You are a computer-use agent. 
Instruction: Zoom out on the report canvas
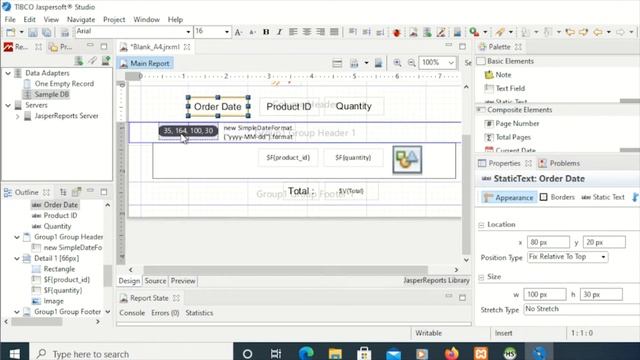411,63
